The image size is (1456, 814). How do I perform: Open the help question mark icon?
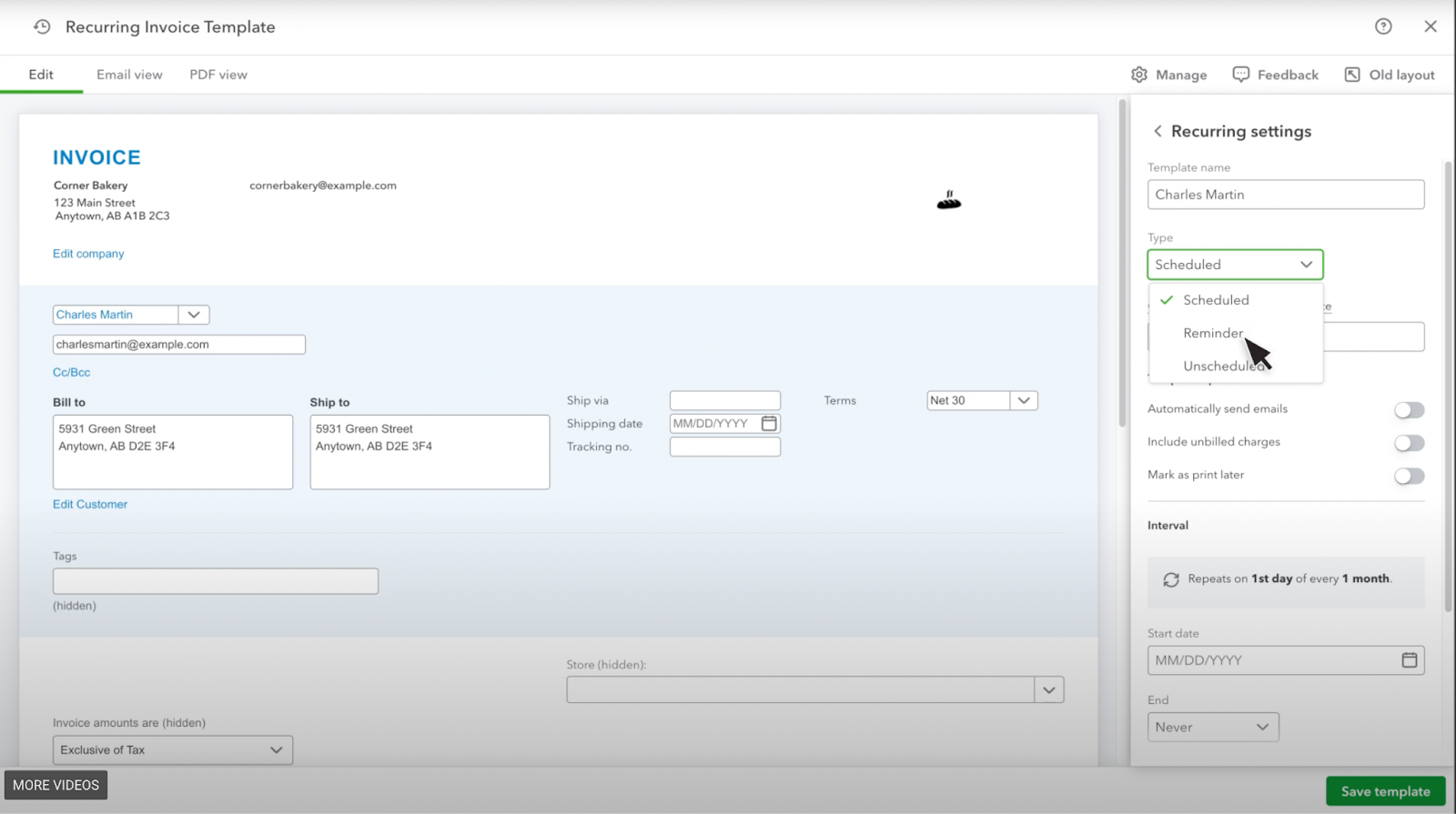coord(1383,26)
